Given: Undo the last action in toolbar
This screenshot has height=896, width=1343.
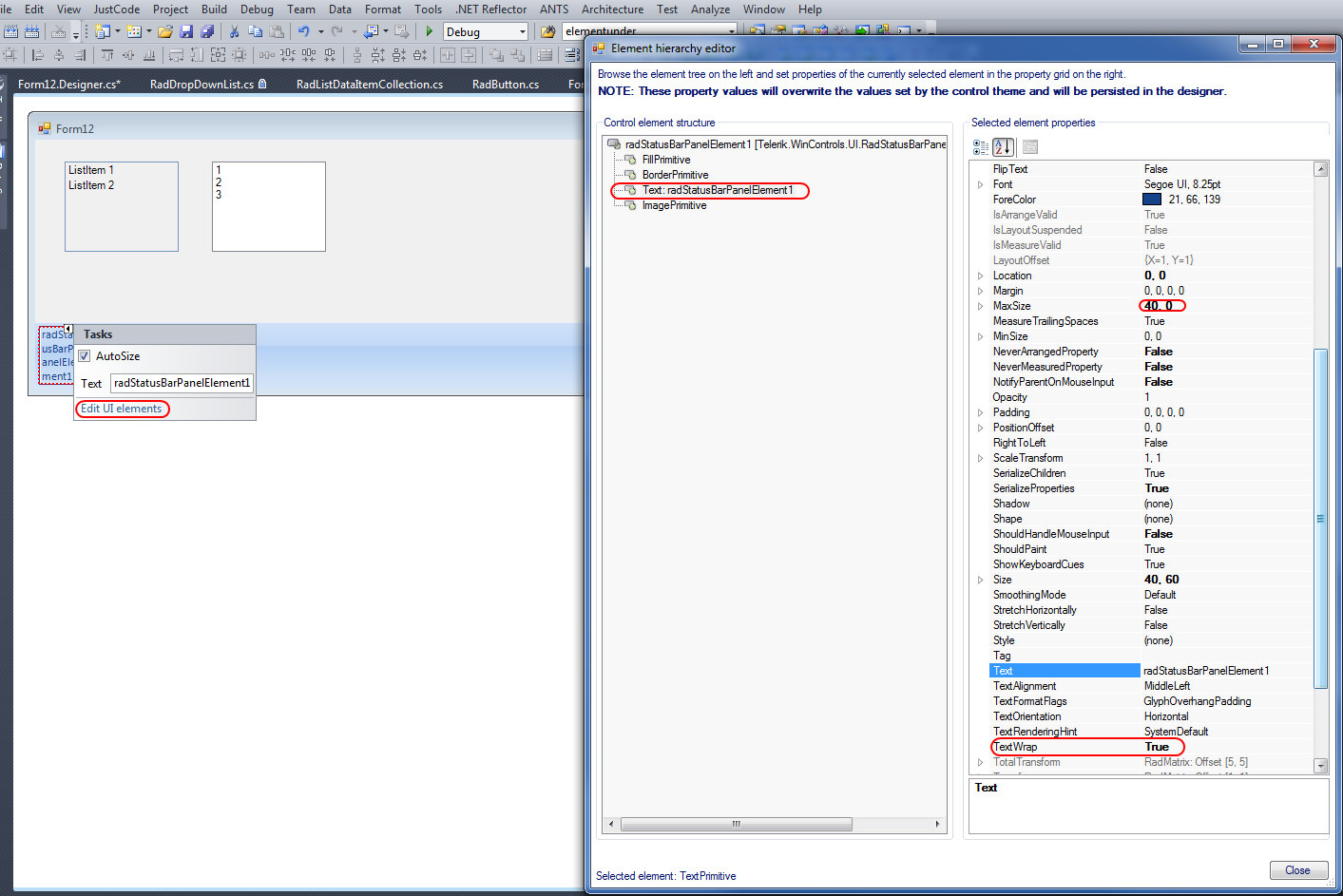Looking at the screenshot, I should click(x=304, y=31).
